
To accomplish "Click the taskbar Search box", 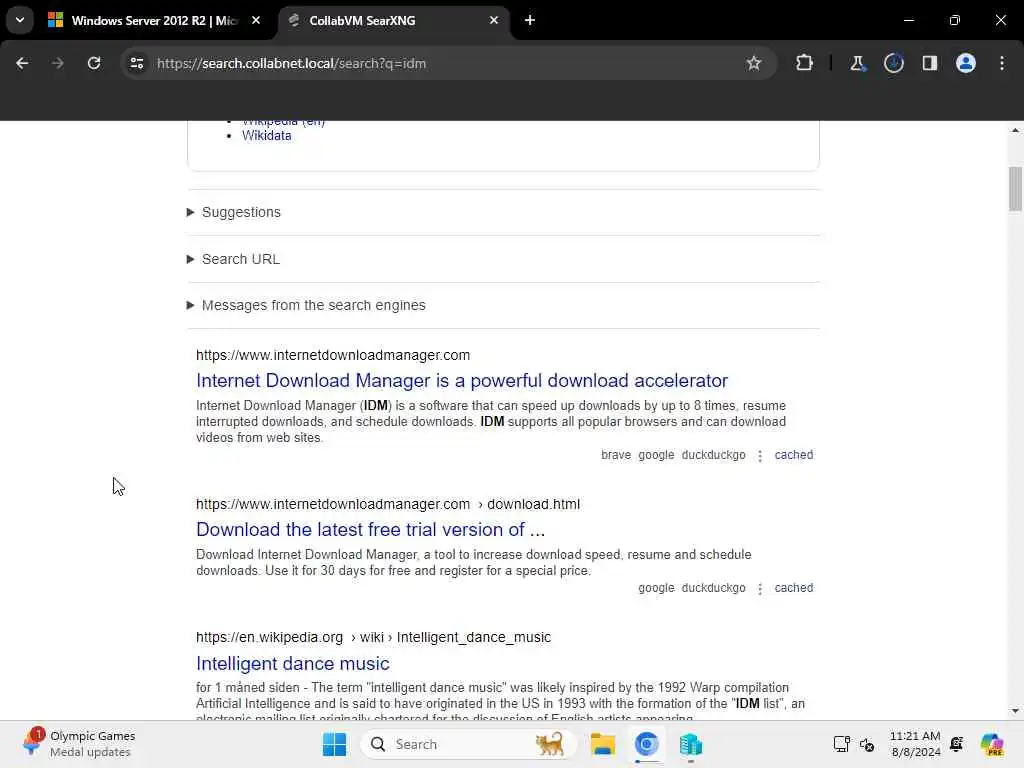I will (x=468, y=744).
